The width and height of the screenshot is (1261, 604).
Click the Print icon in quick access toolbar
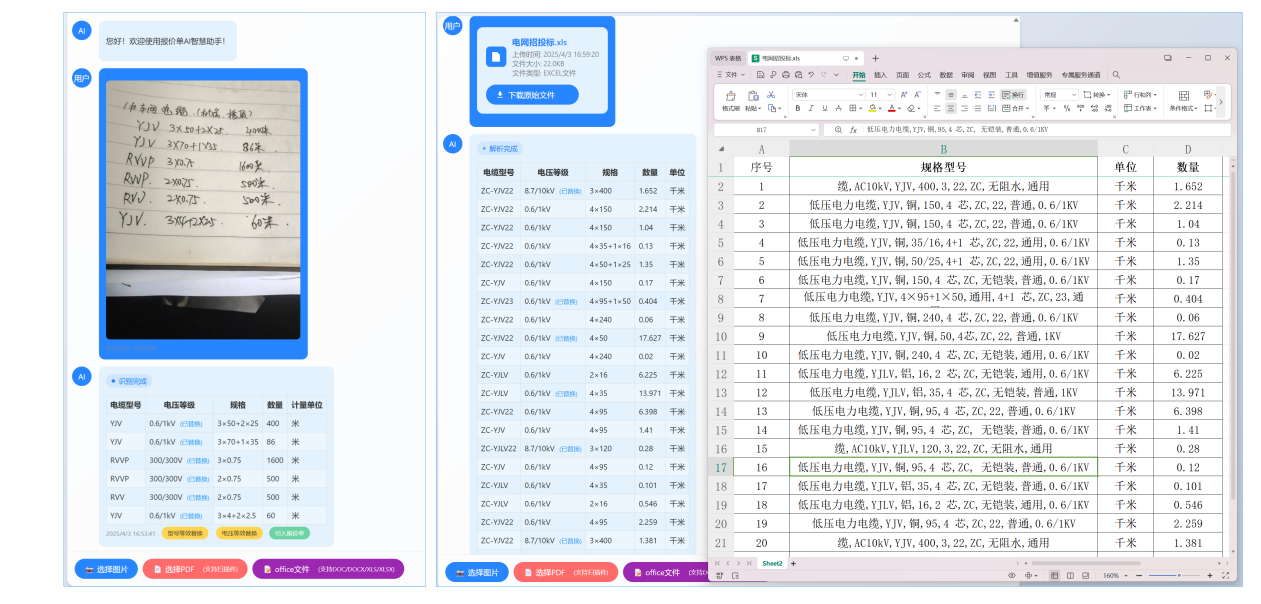click(786, 75)
